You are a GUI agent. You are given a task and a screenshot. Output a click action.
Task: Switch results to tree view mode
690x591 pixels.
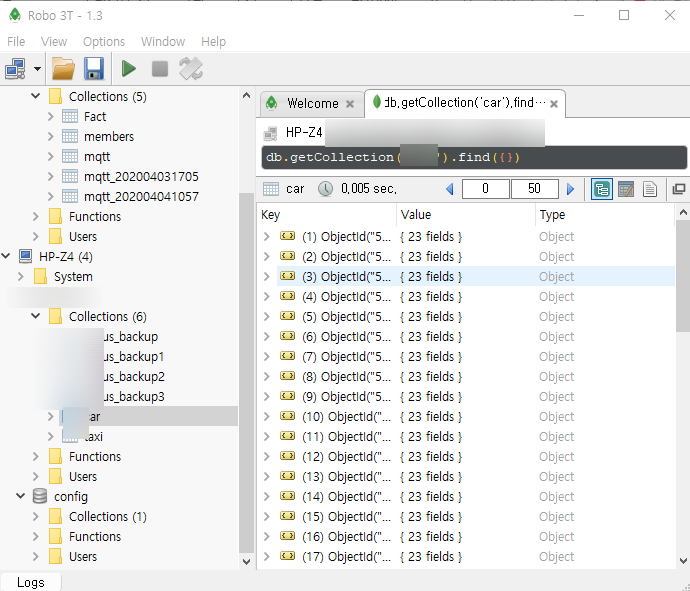coord(602,189)
